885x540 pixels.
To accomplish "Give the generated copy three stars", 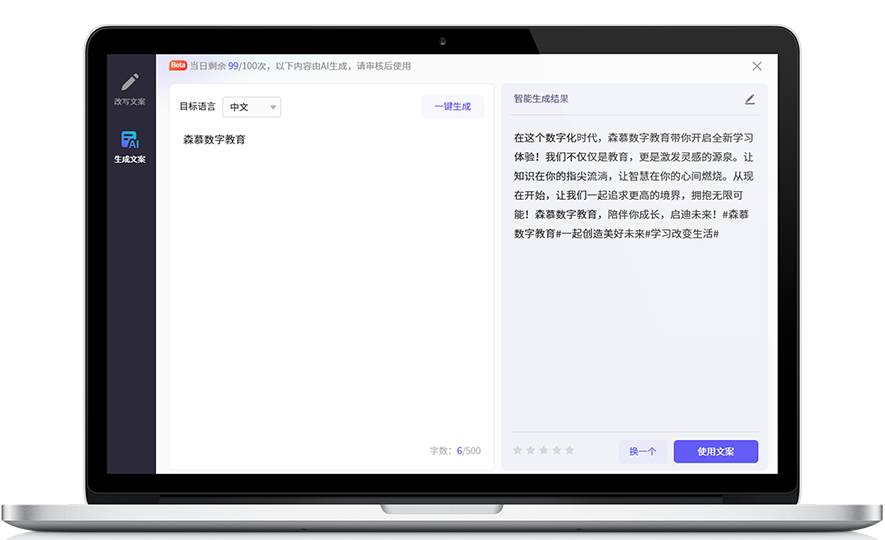I will tap(544, 451).
